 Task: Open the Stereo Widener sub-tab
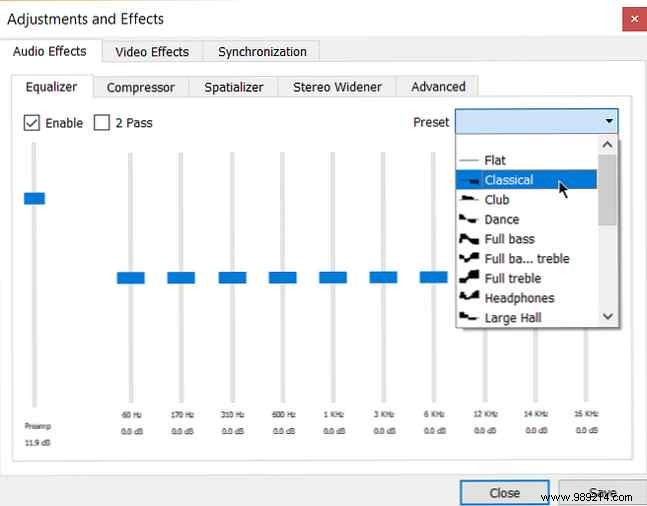(x=337, y=87)
